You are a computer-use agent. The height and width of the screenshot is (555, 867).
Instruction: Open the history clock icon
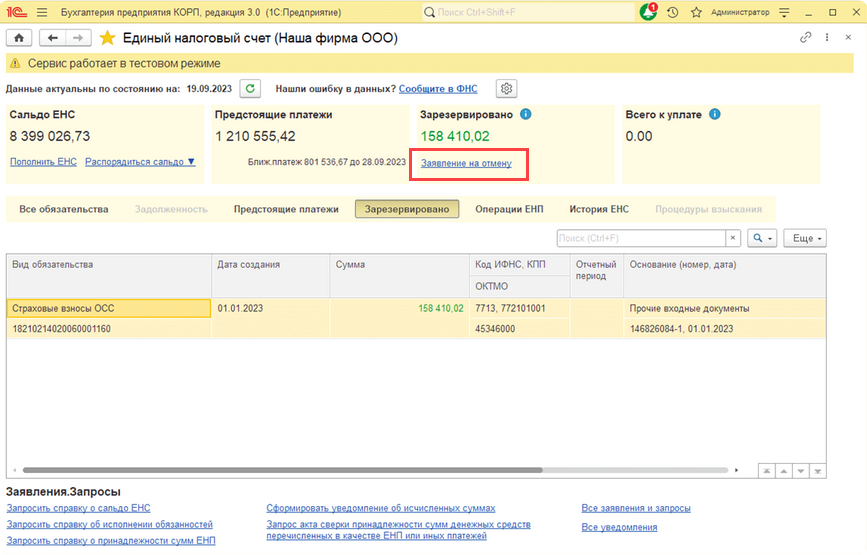pyautogui.click(x=672, y=12)
